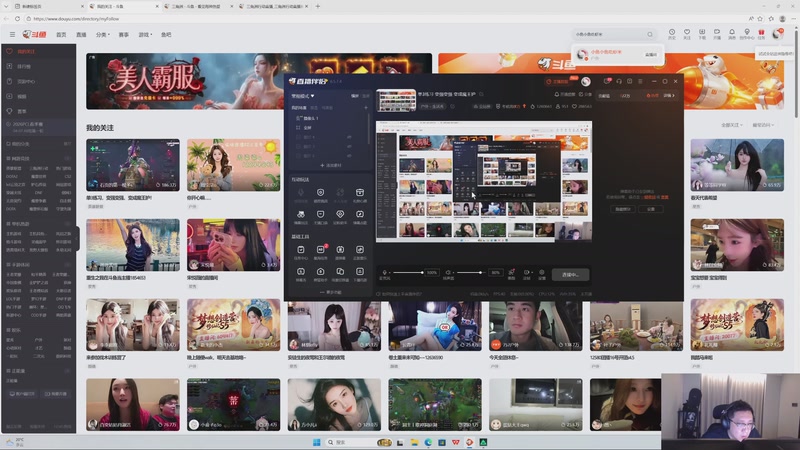Click the message icon with badge in 直播伴侣 title bar

(607, 81)
